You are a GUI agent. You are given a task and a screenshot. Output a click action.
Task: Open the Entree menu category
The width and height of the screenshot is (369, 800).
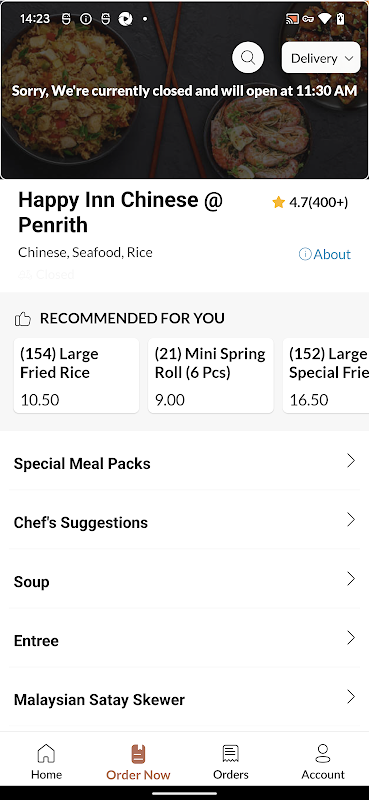point(184,640)
